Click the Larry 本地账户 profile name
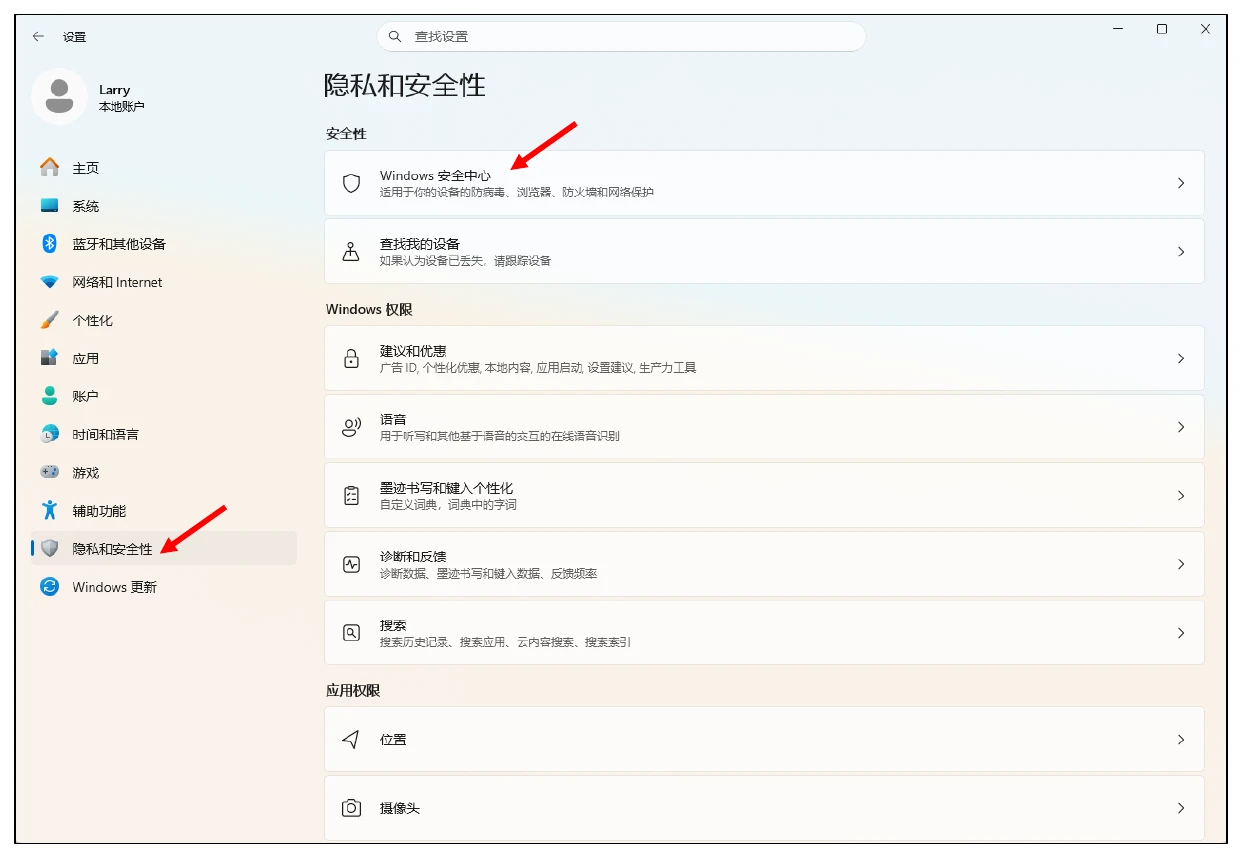 122,97
